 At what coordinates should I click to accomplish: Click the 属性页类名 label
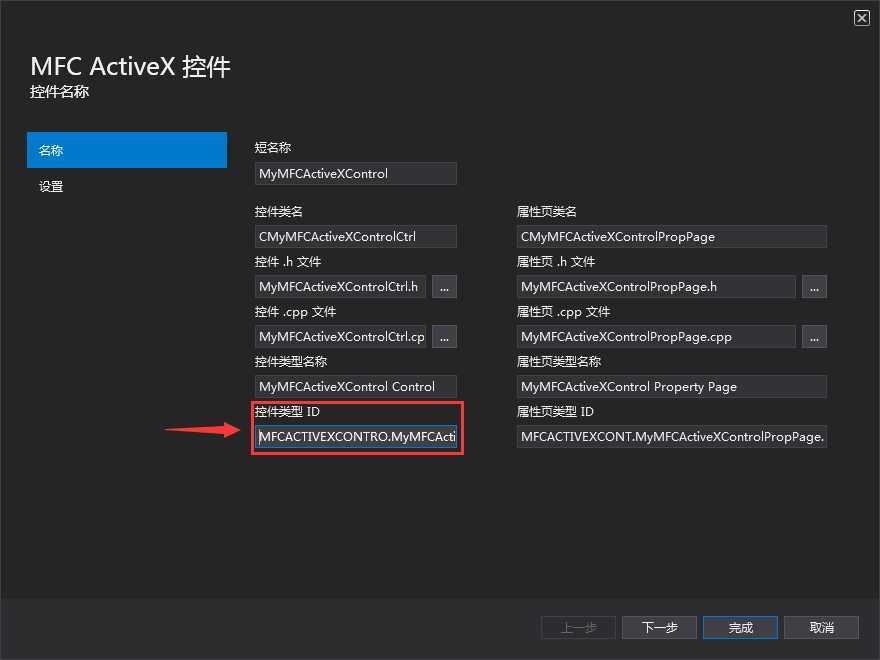[547, 211]
